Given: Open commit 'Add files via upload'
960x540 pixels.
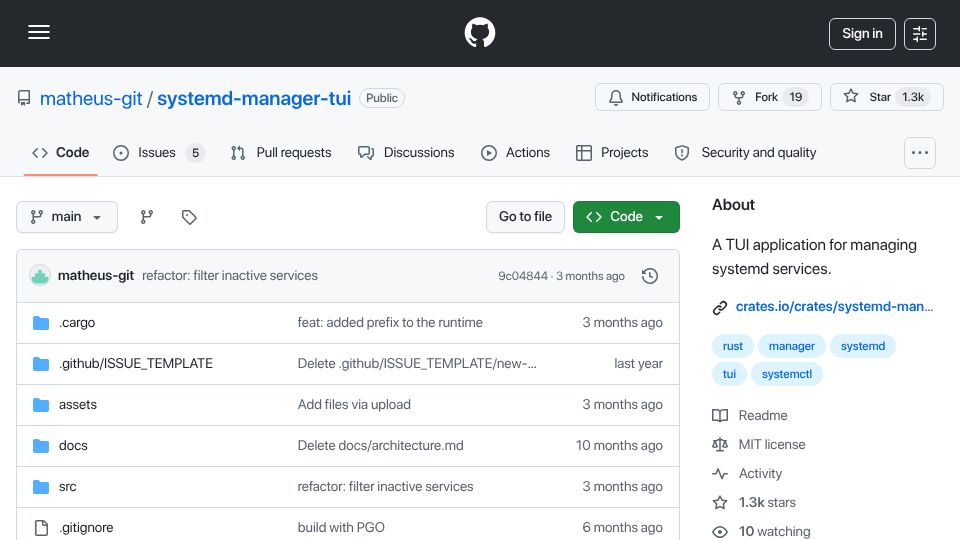Looking at the screenshot, I should click(x=354, y=405).
